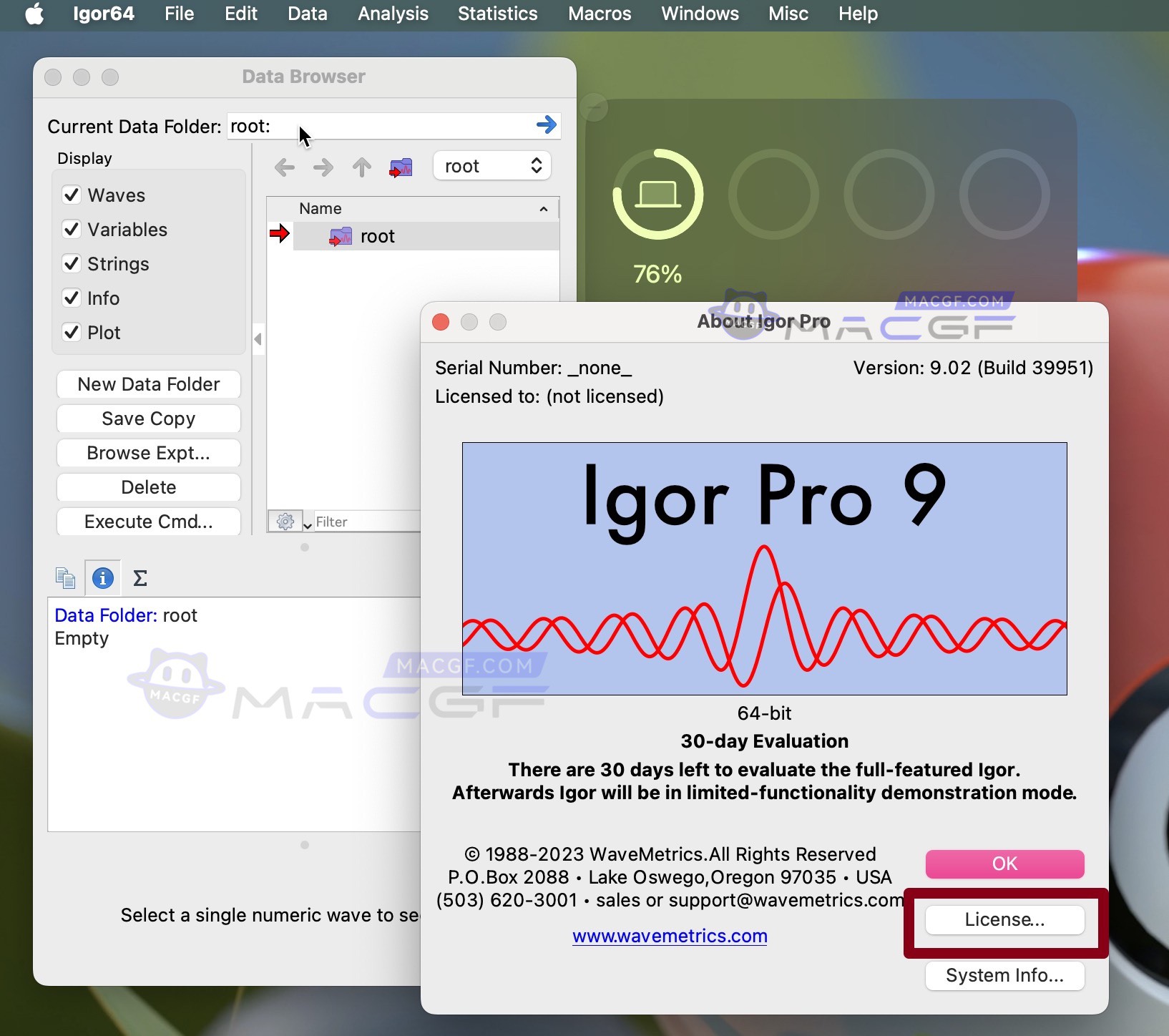Click the sigma statistics icon
This screenshot has height=1036, width=1169.
140,577
